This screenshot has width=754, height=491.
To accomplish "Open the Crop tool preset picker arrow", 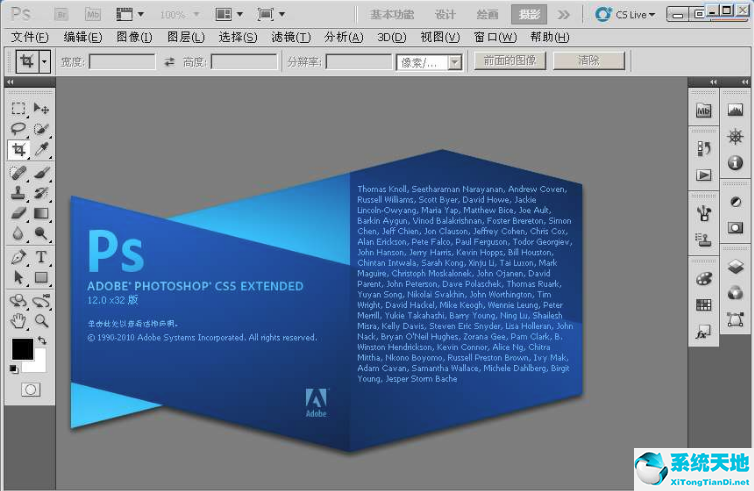I will tap(45, 62).
